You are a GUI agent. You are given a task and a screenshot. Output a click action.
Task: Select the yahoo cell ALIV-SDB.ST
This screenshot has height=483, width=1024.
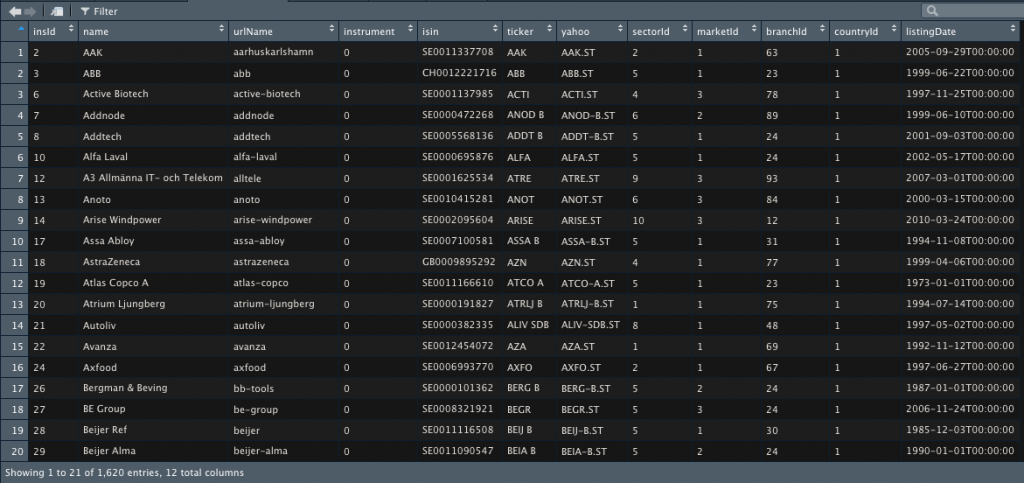pos(590,325)
